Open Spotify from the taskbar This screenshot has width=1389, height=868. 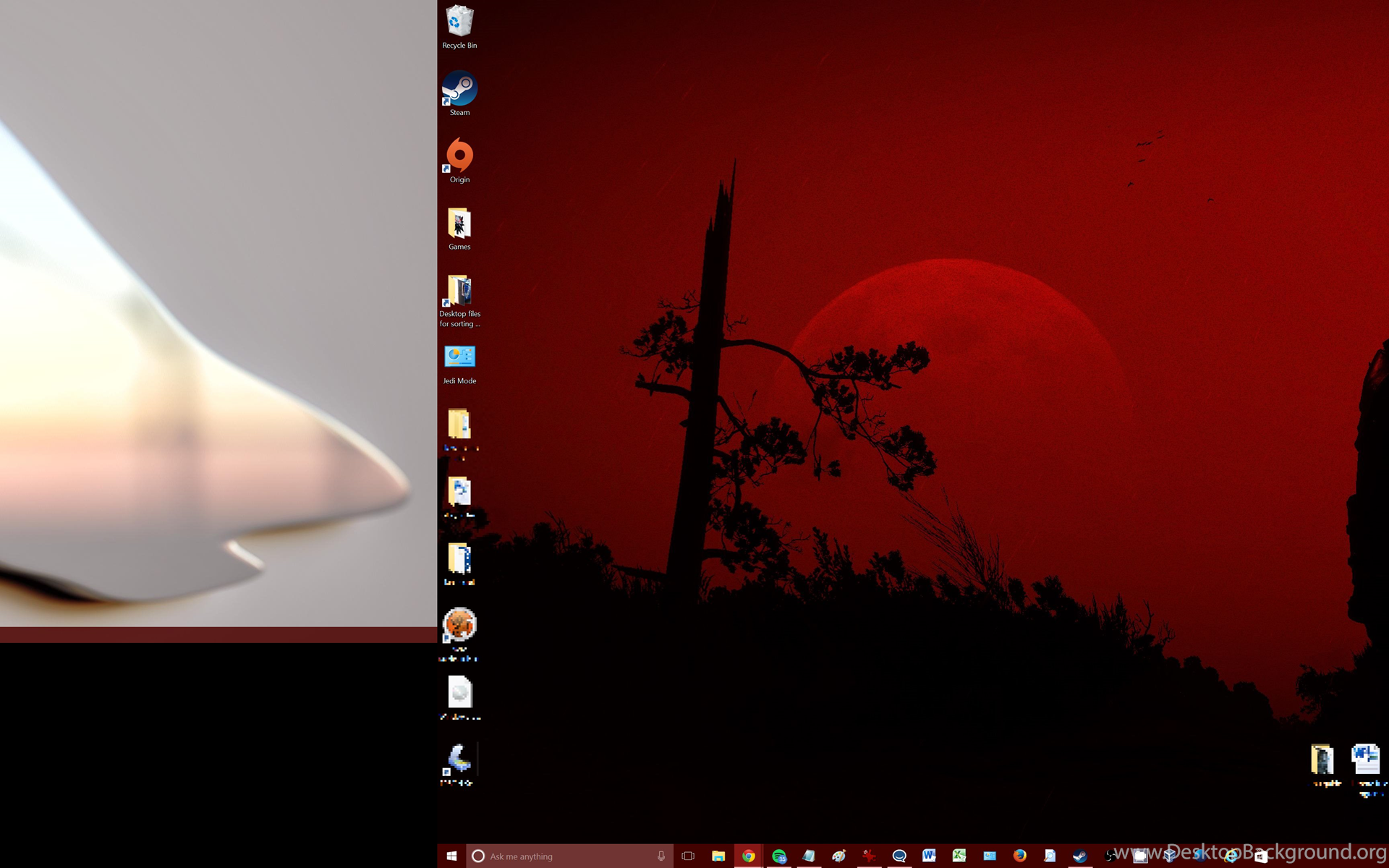click(x=779, y=856)
